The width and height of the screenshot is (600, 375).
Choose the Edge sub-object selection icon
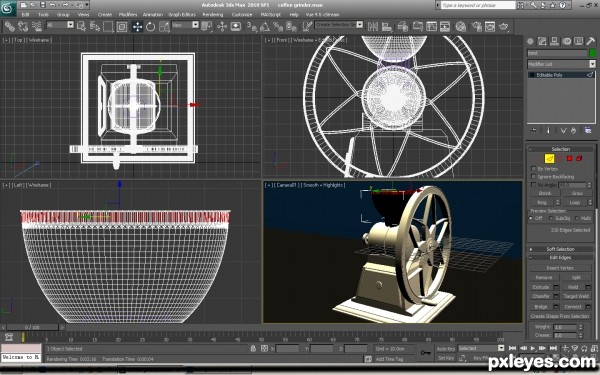[549, 158]
